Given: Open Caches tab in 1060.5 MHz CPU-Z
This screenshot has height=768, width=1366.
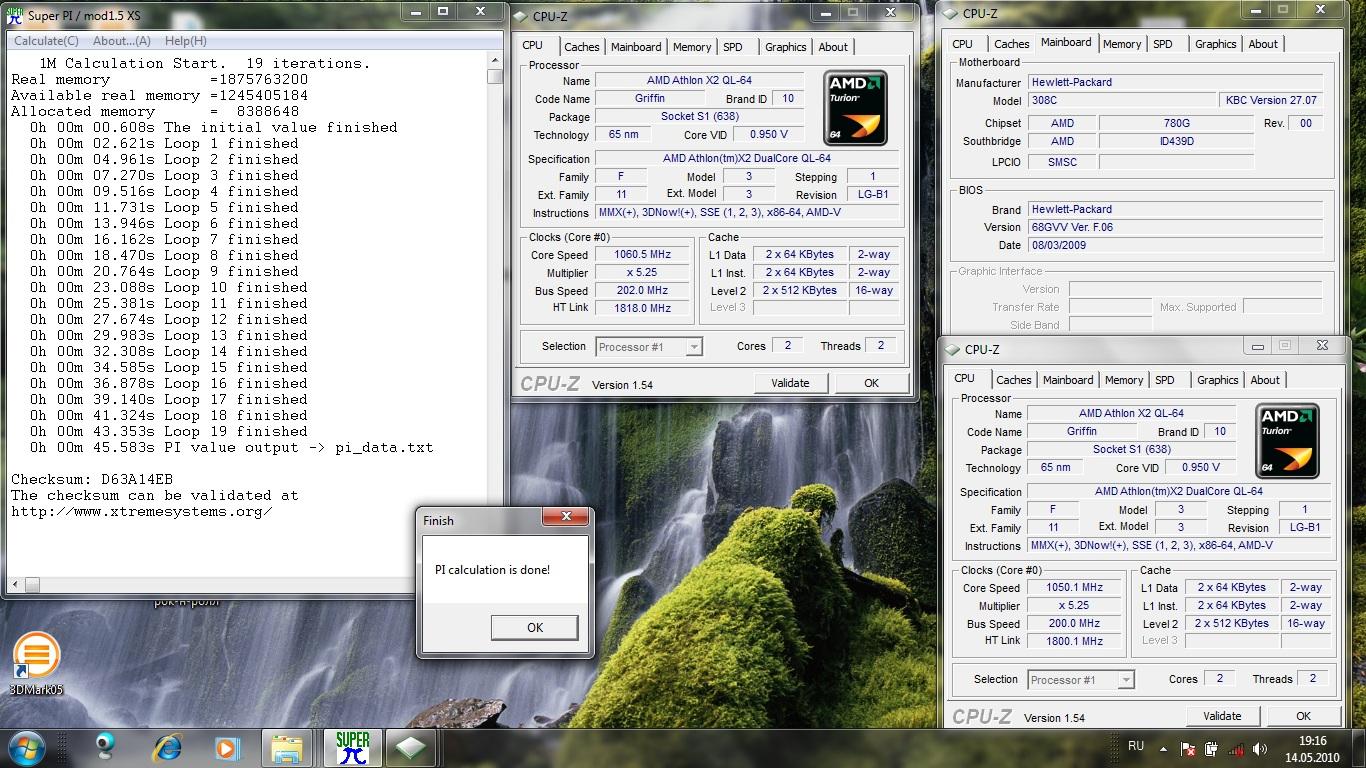Looking at the screenshot, I should coord(581,47).
